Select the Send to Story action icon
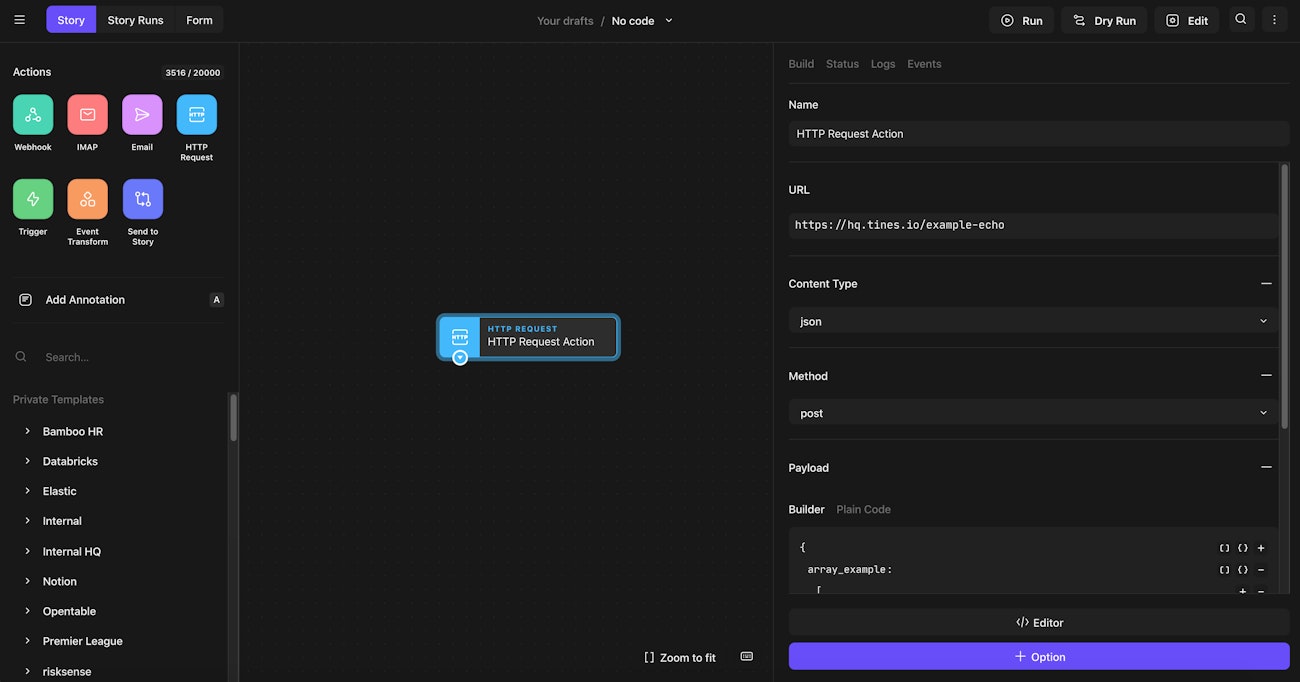The image size is (1300, 682). (142, 199)
